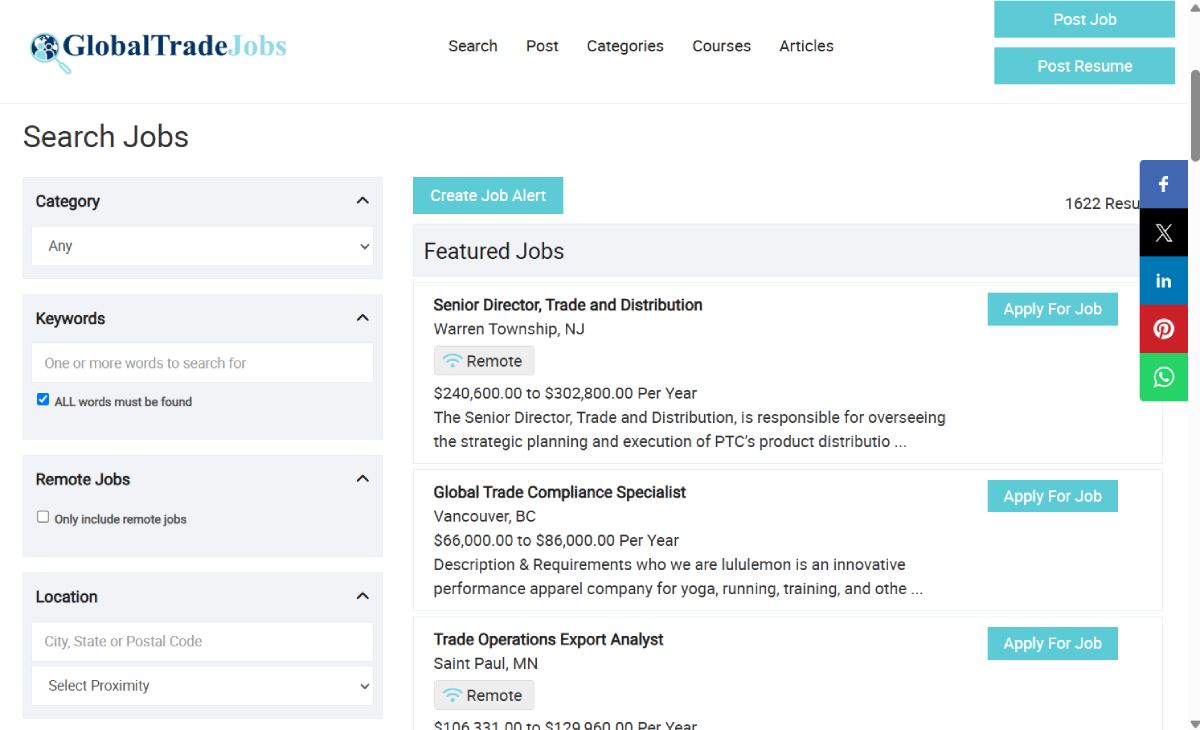Click the GlobalTradeJobs logo
Image resolution: width=1200 pixels, height=730 pixels.
(158, 48)
